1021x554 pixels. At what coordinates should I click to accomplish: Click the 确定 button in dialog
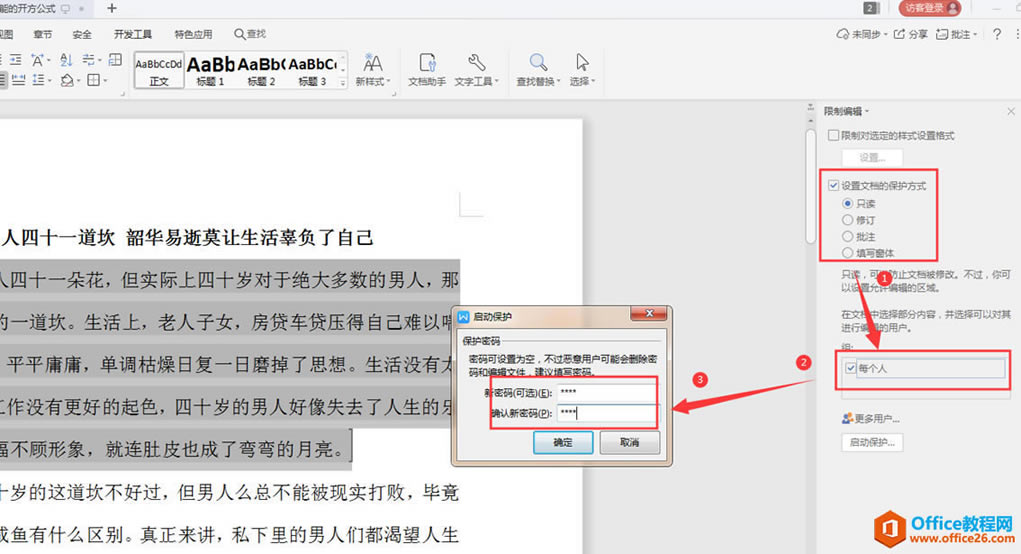pyautogui.click(x=563, y=443)
